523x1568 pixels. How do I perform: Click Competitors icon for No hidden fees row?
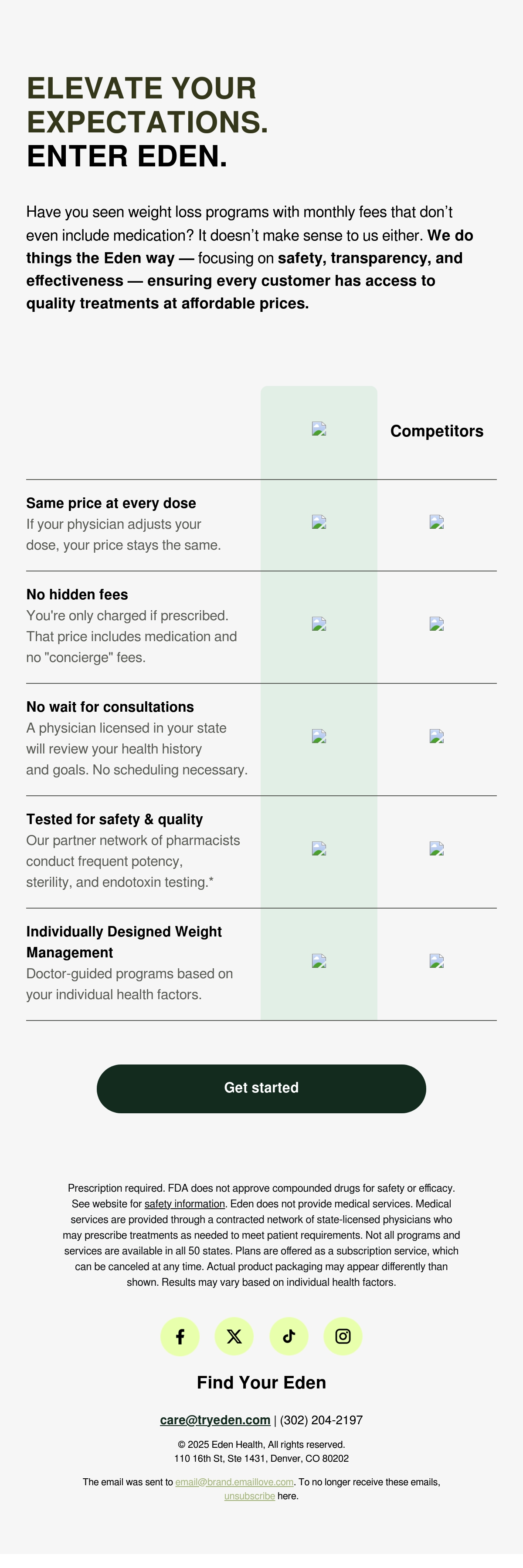437,624
